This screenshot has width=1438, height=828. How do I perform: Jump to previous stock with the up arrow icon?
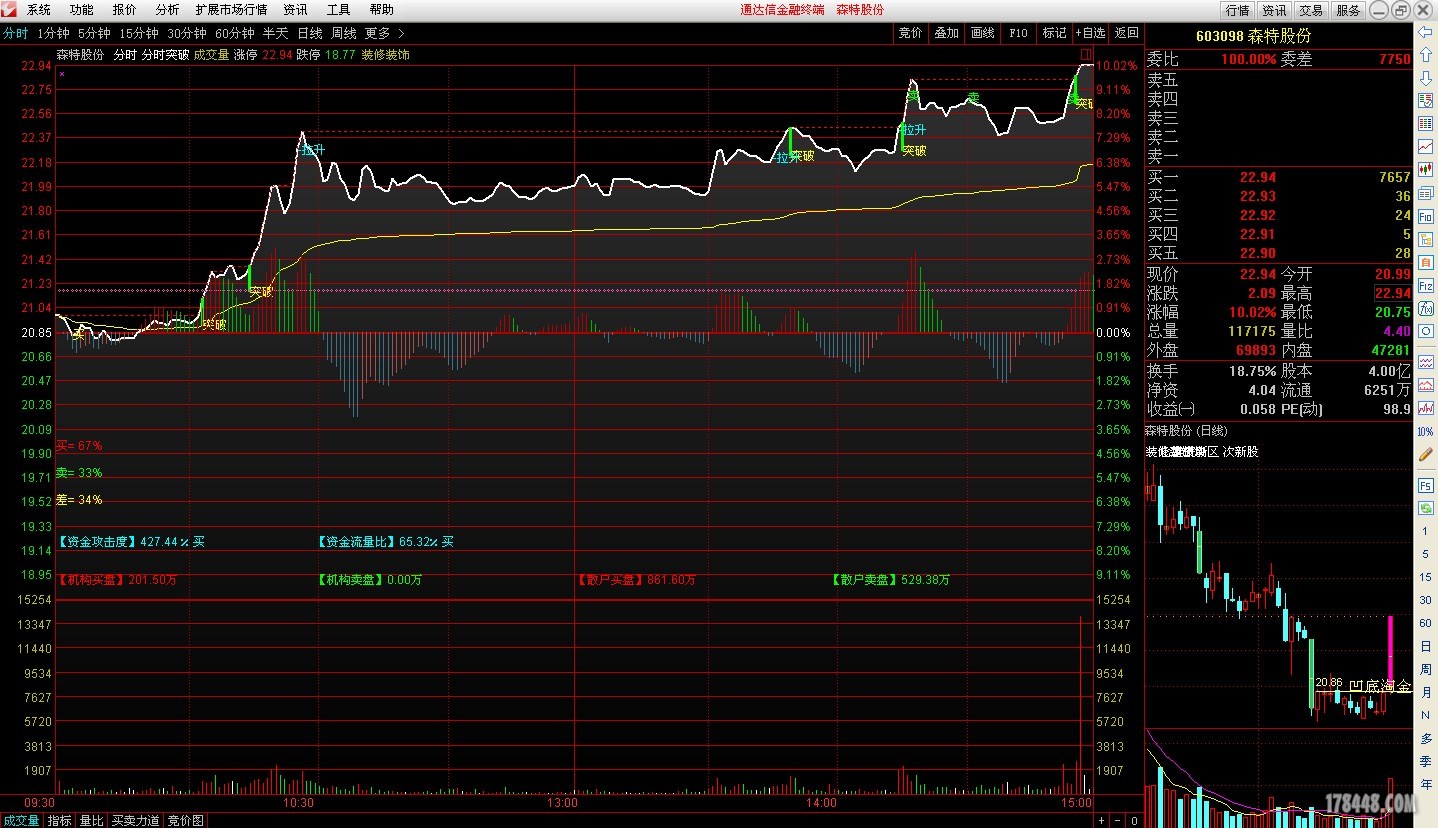1425,56
